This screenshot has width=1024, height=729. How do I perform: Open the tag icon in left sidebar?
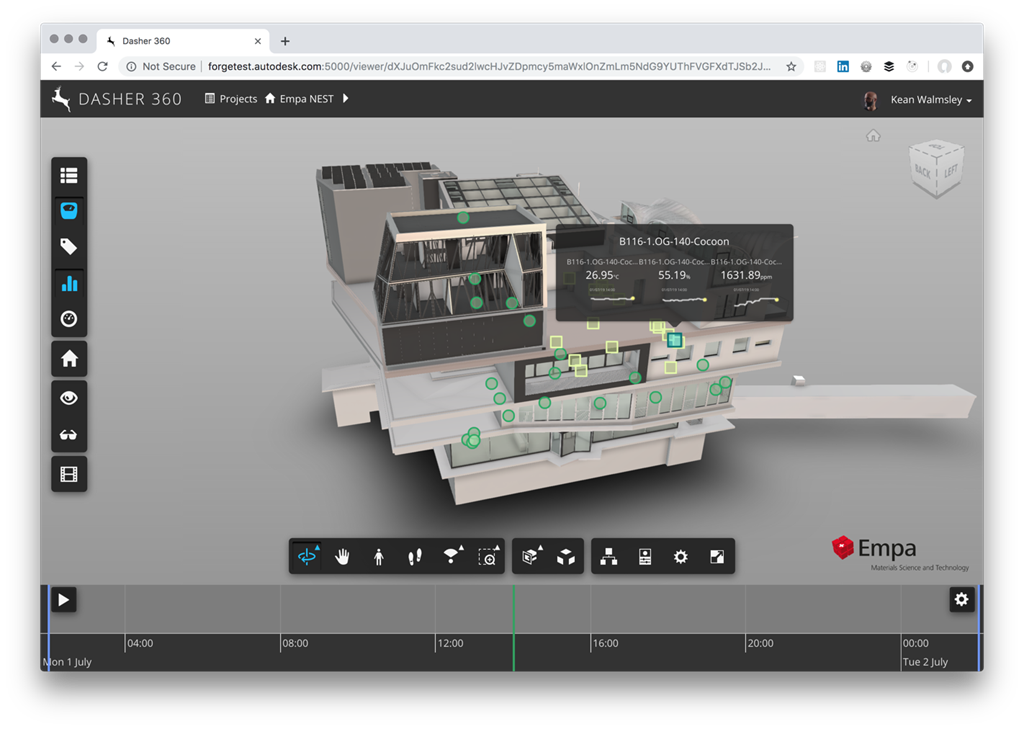tap(69, 247)
